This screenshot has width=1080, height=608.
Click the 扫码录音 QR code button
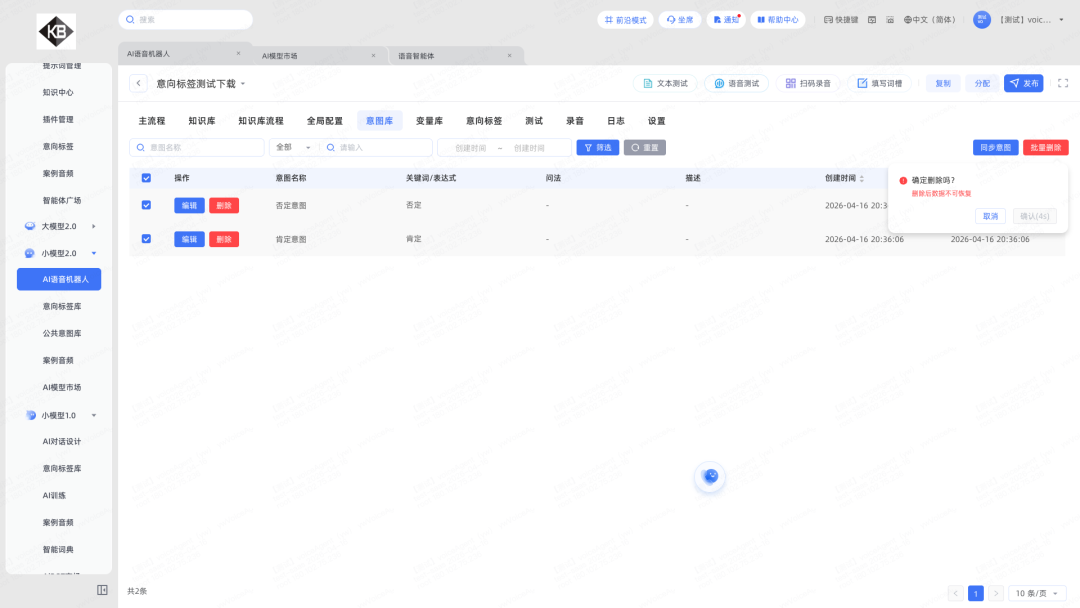coord(808,84)
